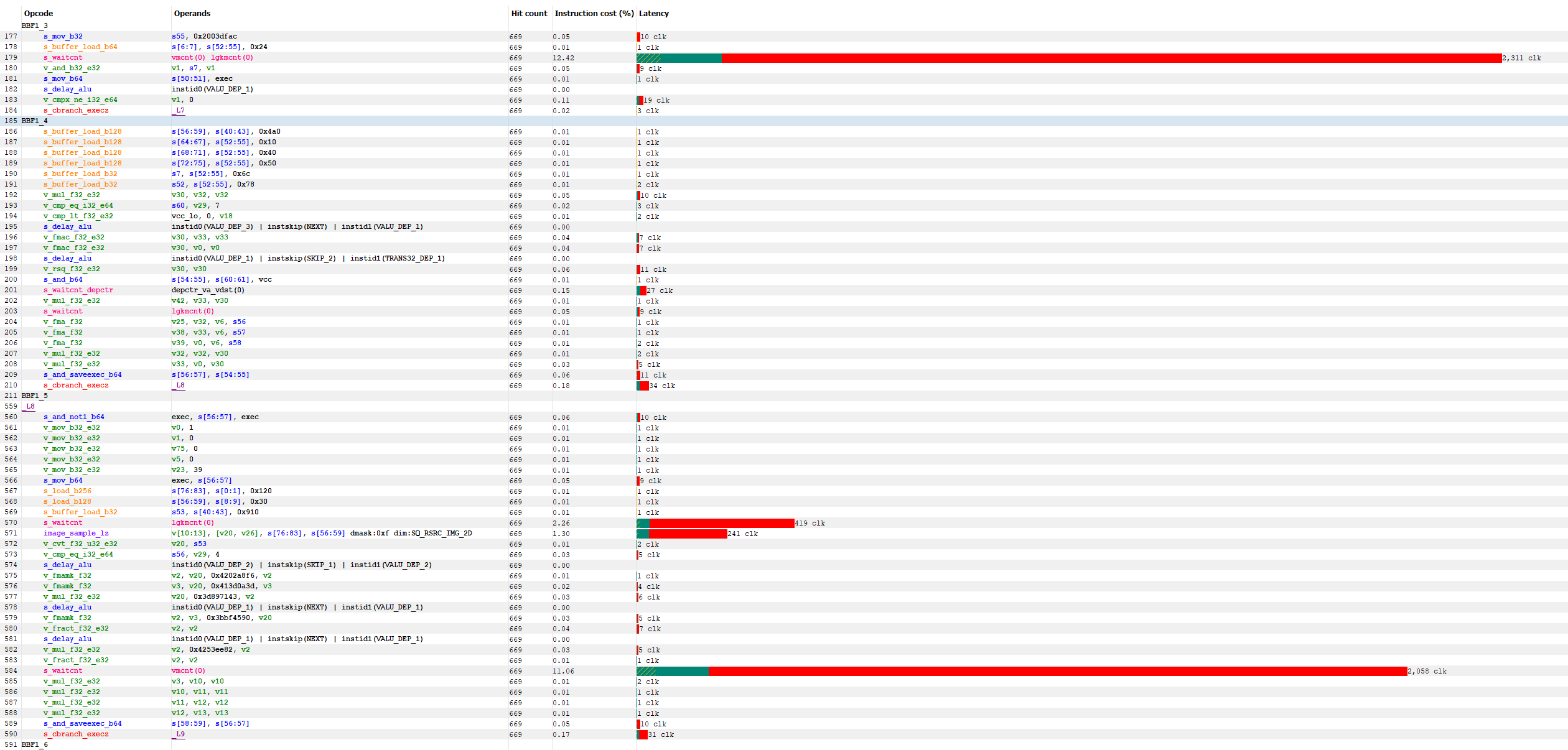Screen dimensions: 1568x750
Task: Click the Operands column header
Action: coord(192,13)
